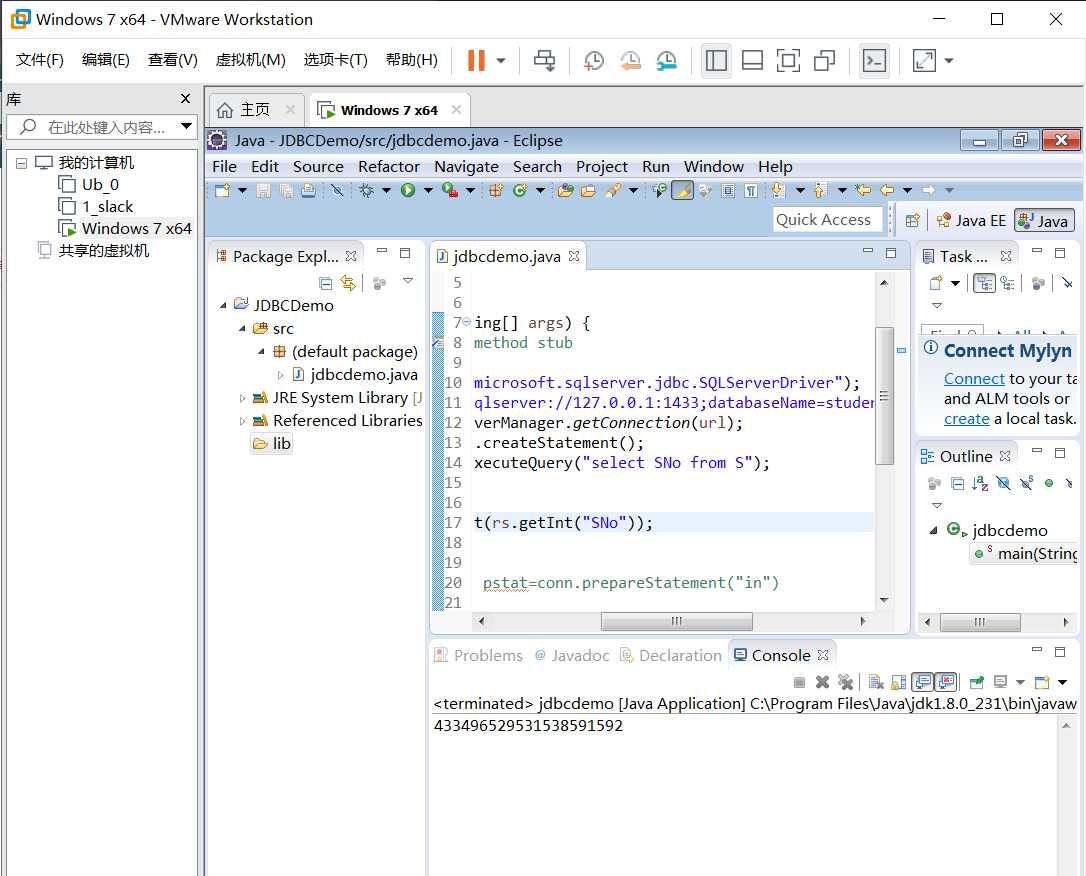Viewport: 1086px width, 876px height.
Task: Click VMware pause virtual machine button
Action: (476, 60)
